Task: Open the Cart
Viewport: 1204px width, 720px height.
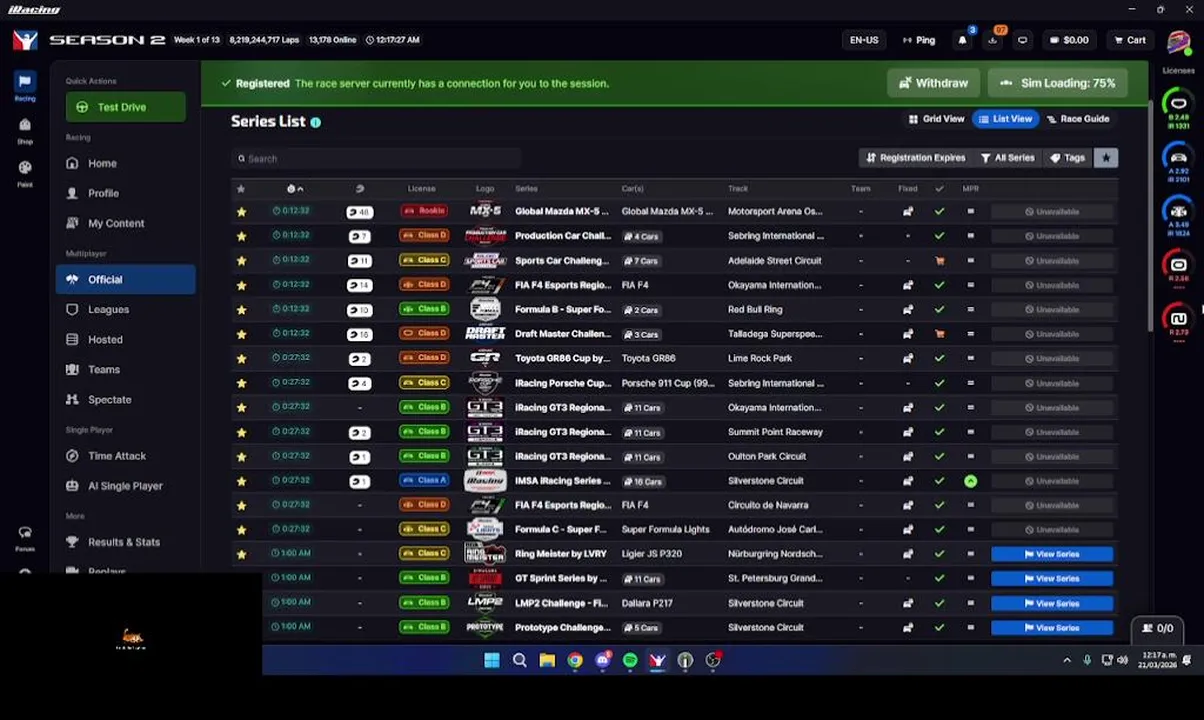Action: (1129, 40)
